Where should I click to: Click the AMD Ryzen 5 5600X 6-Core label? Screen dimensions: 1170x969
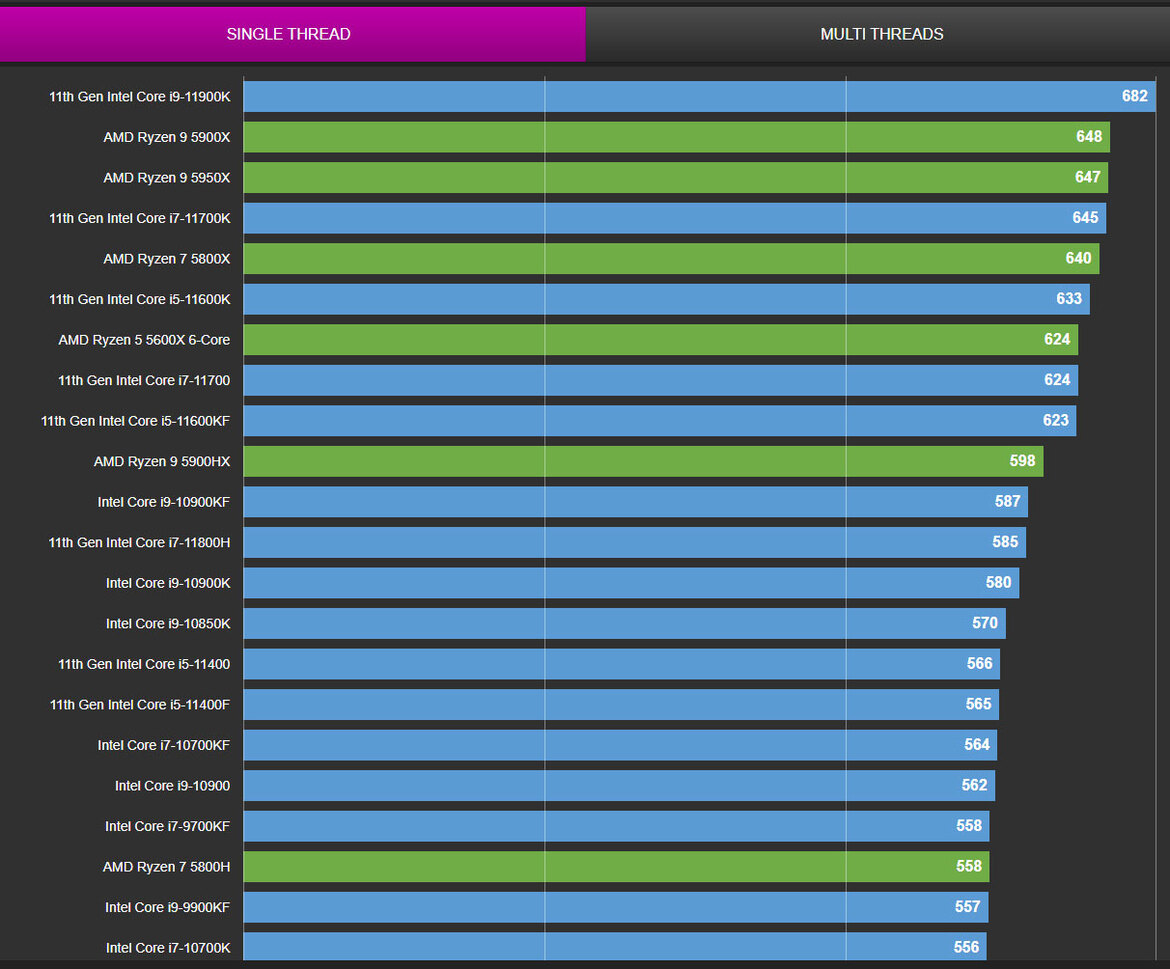(x=144, y=340)
